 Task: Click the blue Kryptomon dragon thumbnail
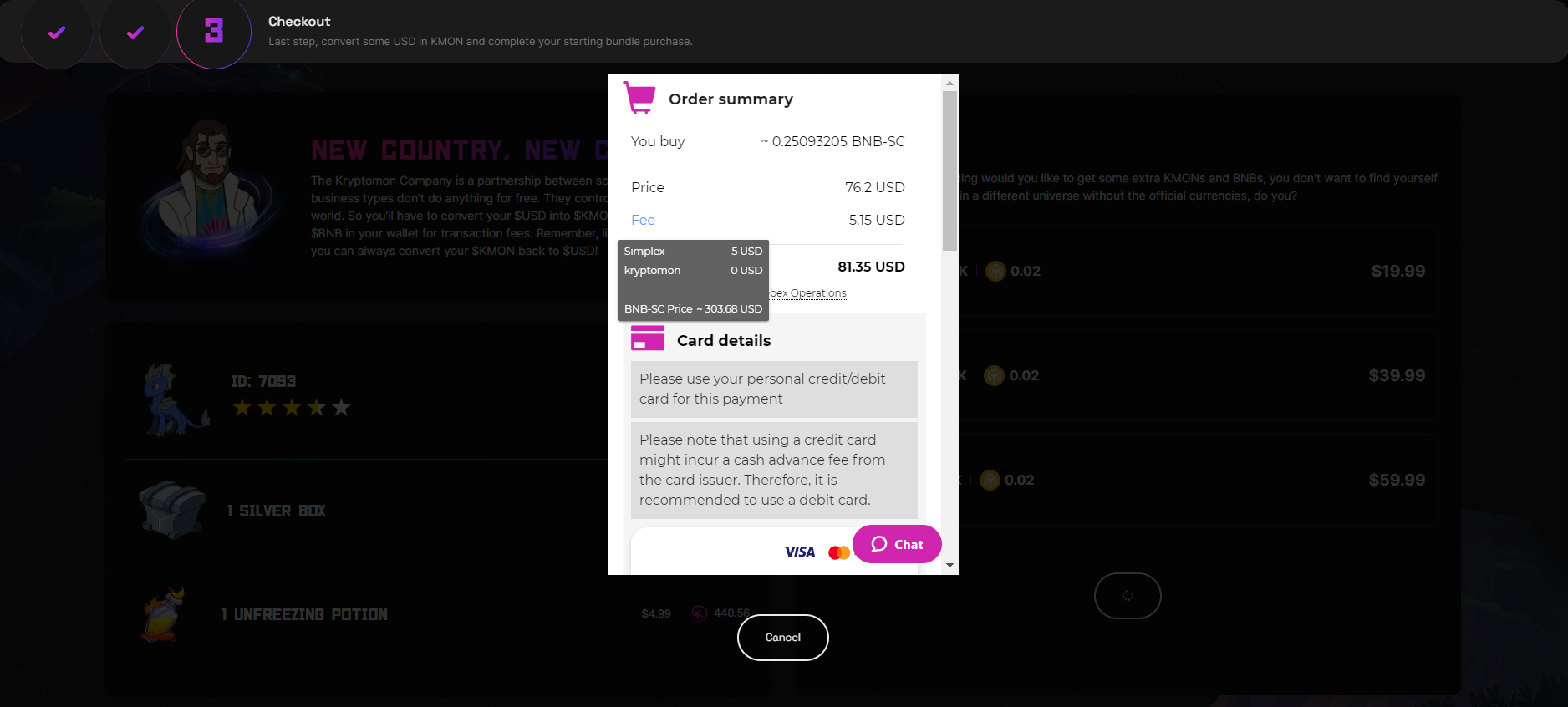tap(173, 399)
